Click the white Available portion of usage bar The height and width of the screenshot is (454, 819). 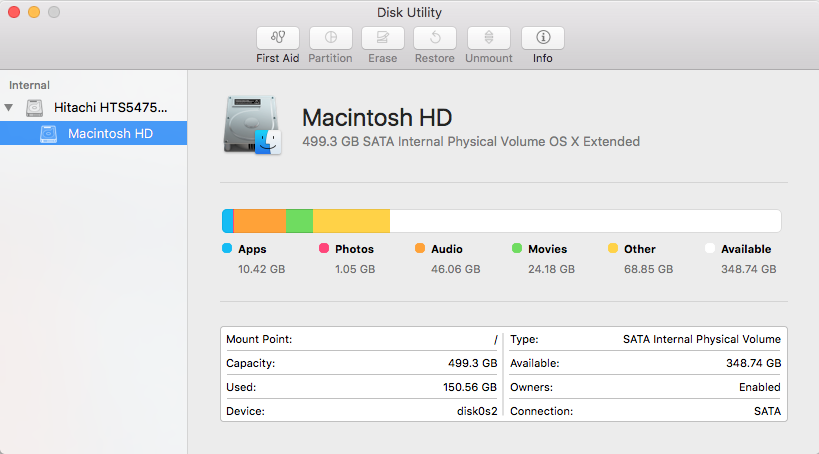585,221
